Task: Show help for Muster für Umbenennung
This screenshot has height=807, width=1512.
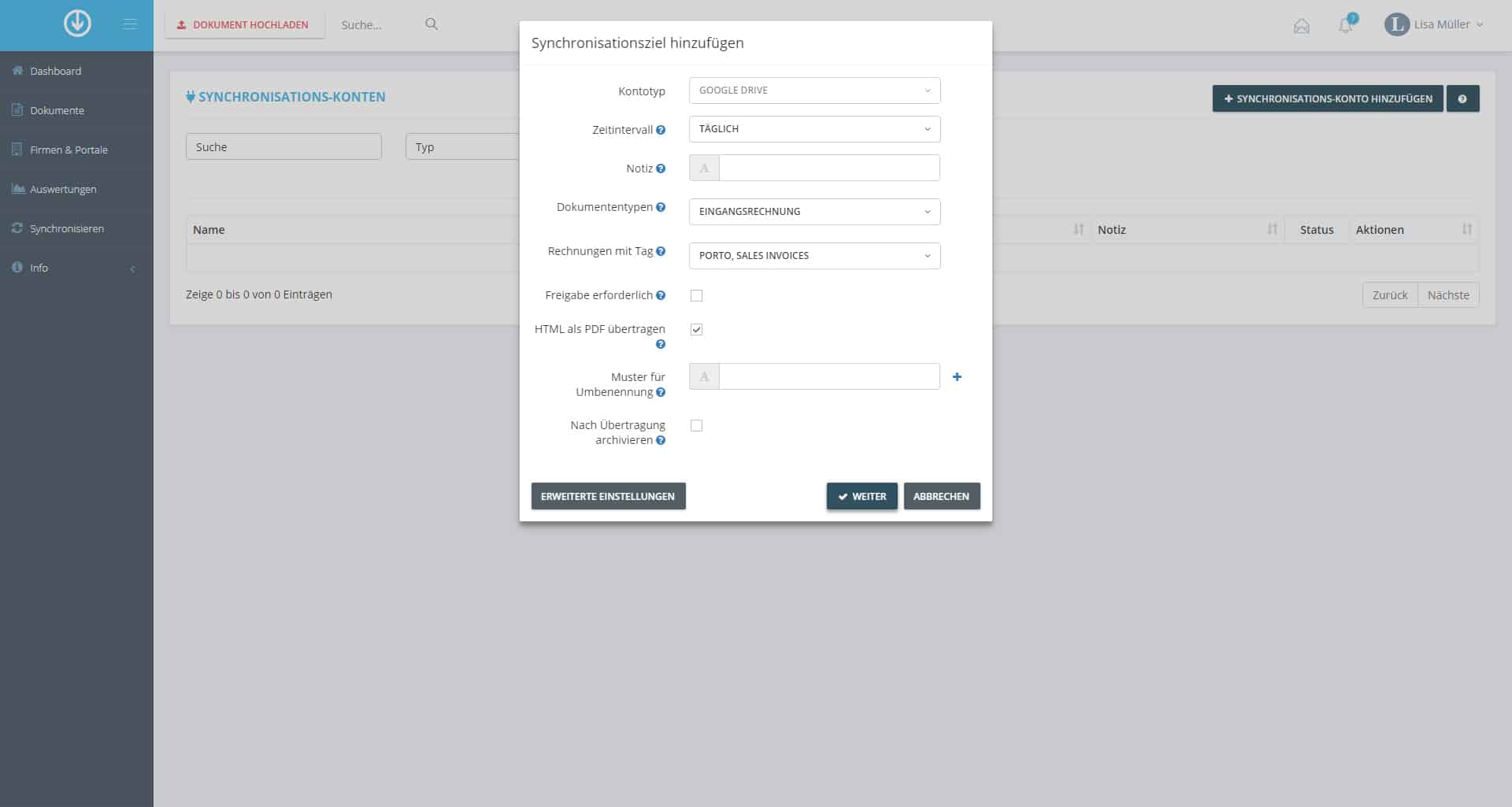Action: [661, 392]
